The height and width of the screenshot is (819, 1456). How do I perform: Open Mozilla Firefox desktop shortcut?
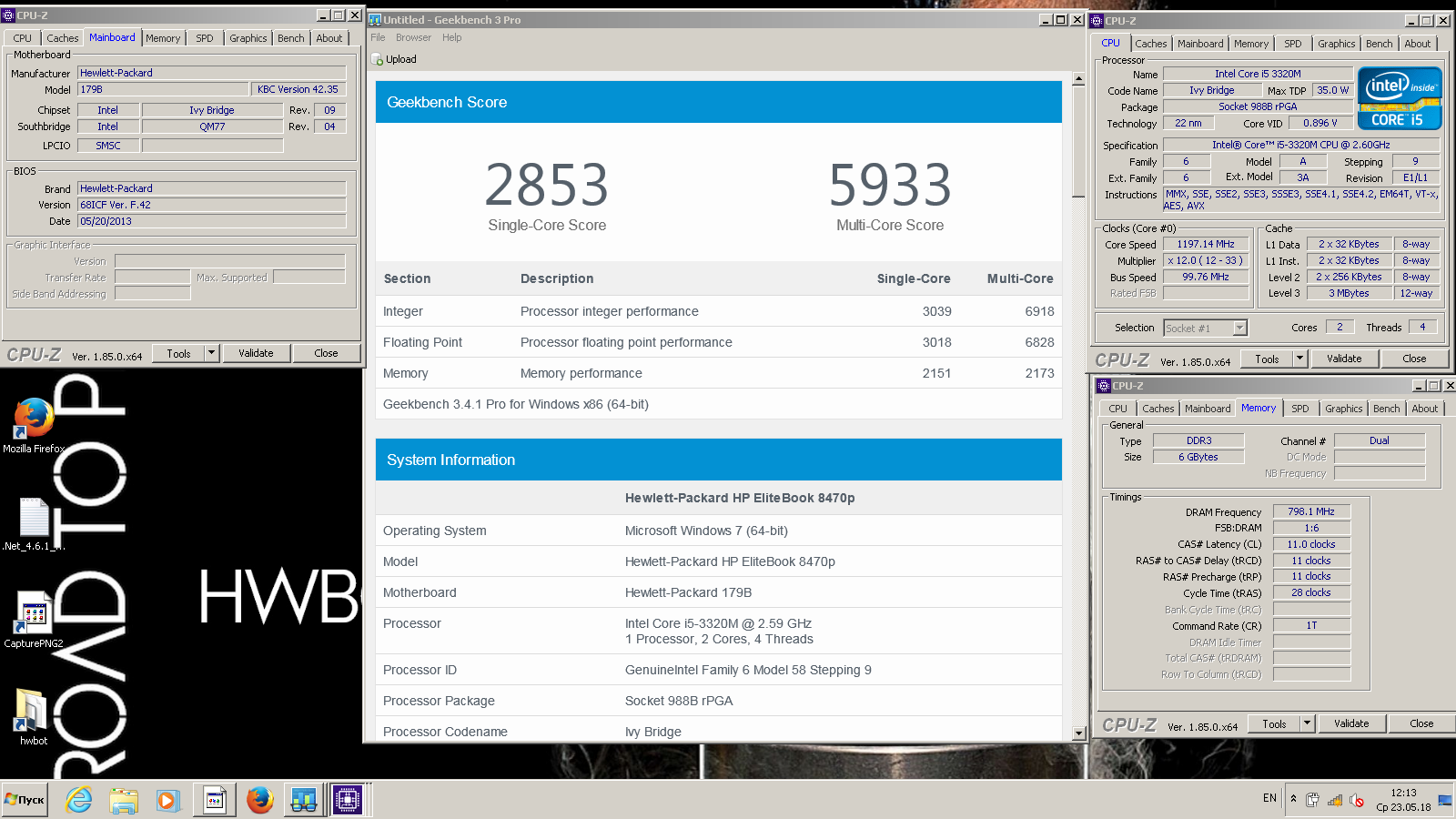(34, 424)
